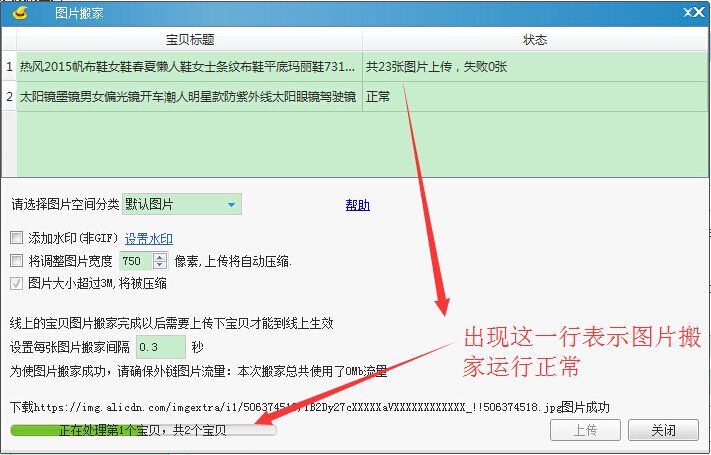The image size is (711, 455).
Task: Open the 帮助 help link
Action: click(x=357, y=205)
